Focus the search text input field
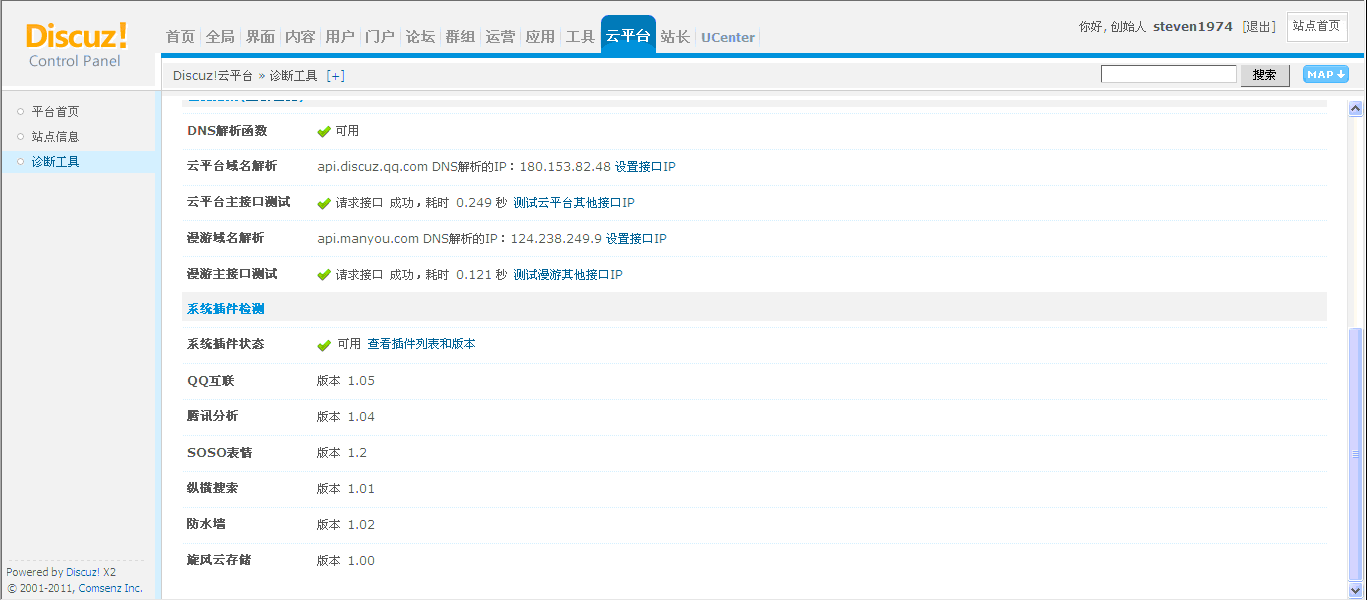Viewport: 1367px width, 600px height. (1168, 75)
